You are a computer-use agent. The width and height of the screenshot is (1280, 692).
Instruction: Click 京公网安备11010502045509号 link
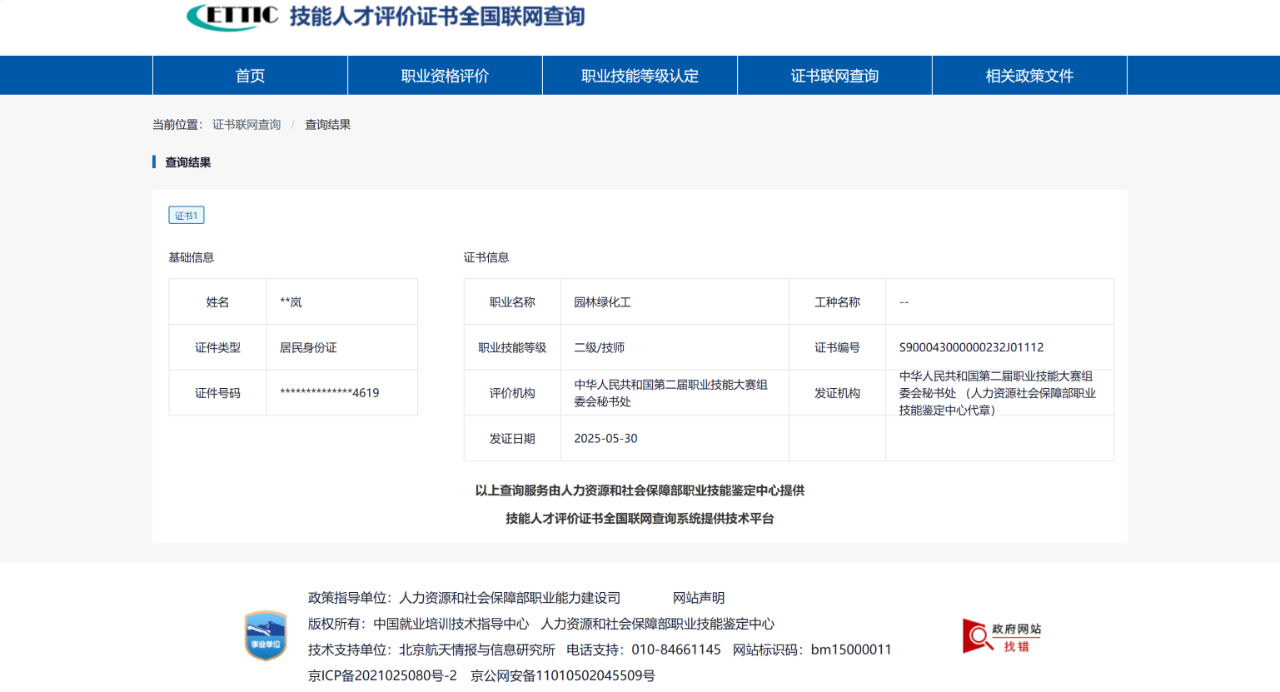click(x=563, y=676)
